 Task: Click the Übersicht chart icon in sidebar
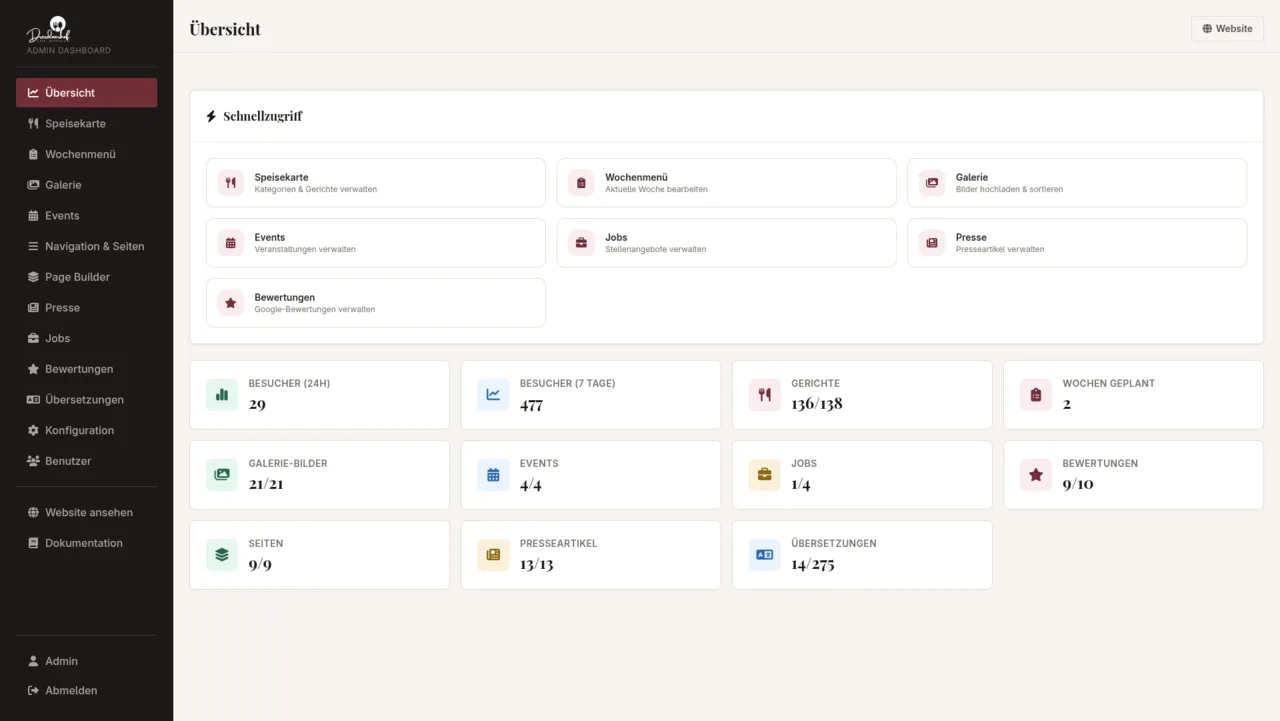pyautogui.click(x=33, y=93)
